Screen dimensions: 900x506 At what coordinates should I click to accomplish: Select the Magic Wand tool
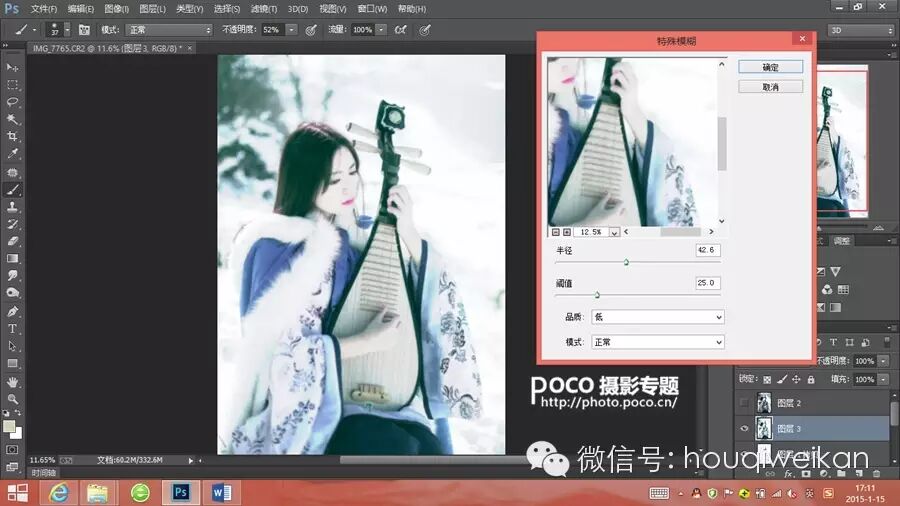coord(12,119)
